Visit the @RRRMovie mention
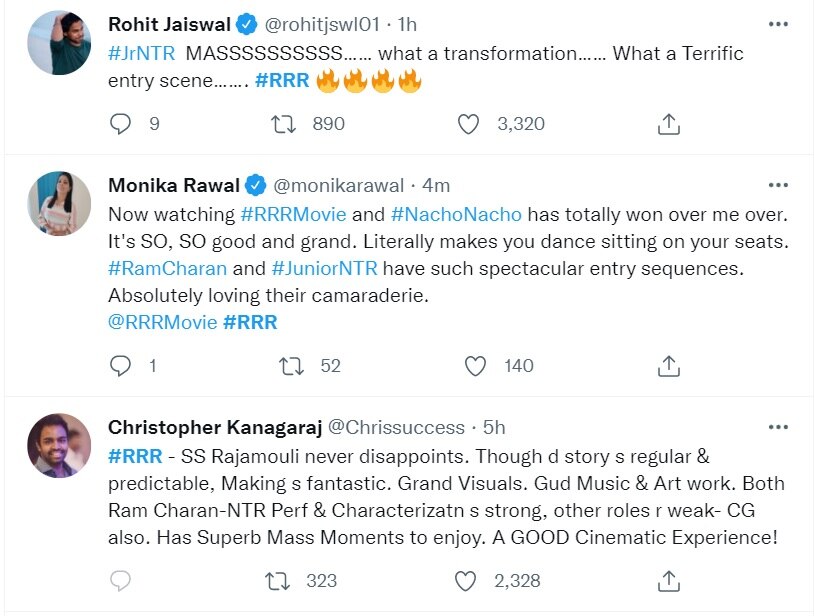The width and height of the screenshot is (814, 616). click(158, 320)
